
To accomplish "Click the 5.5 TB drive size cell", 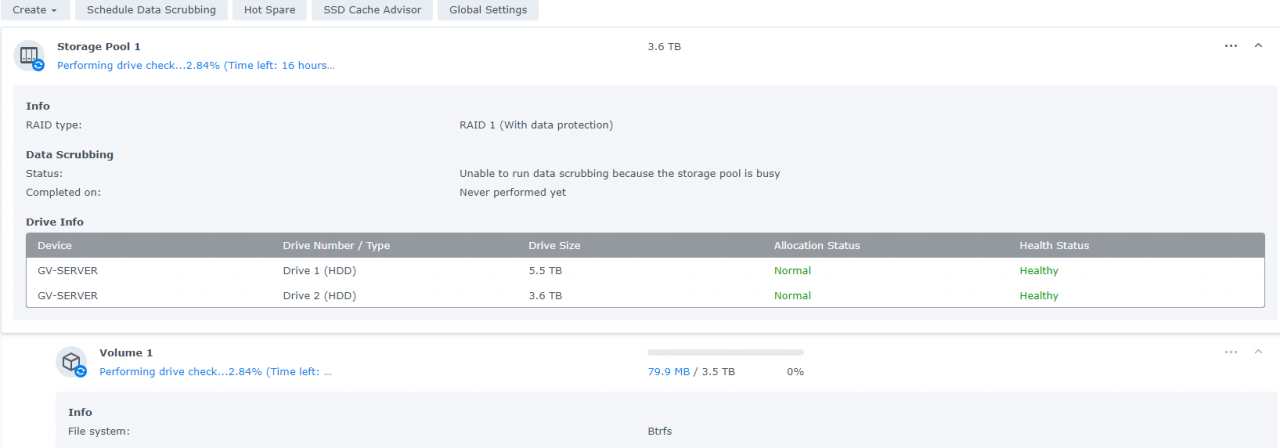I will (545, 270).
